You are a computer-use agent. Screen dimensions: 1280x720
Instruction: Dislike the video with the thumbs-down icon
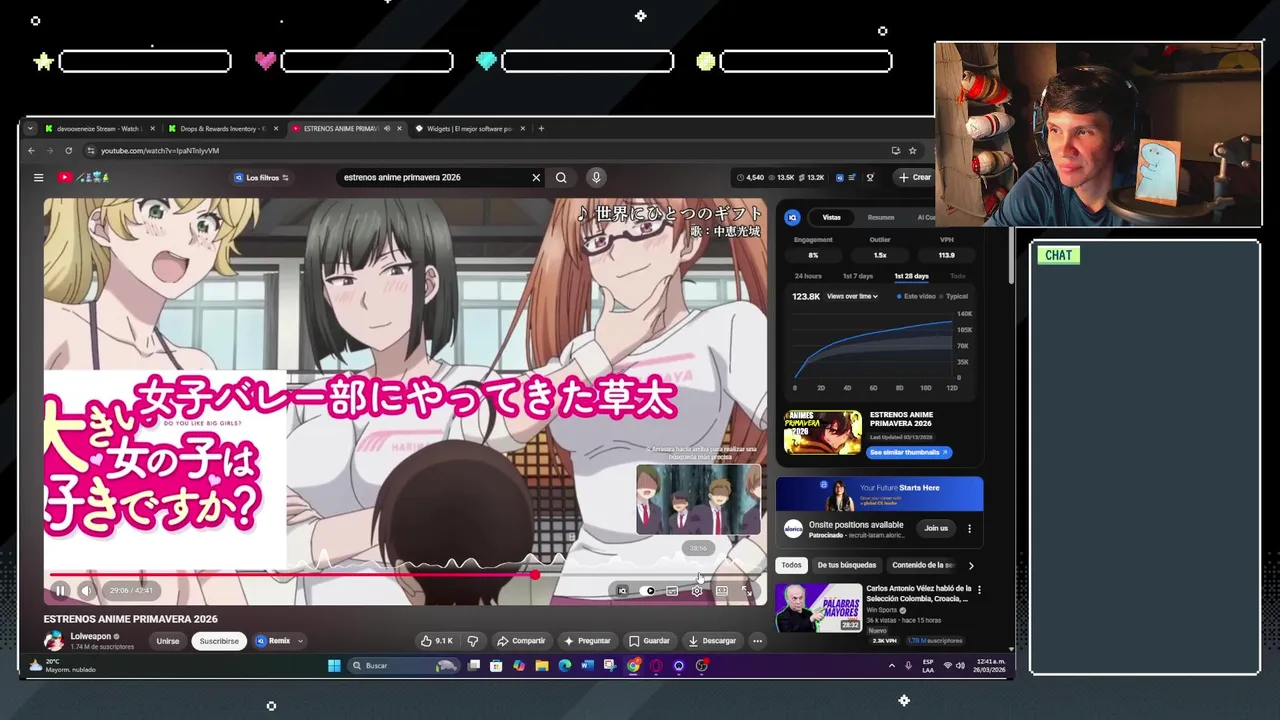[x=473, y=642]
